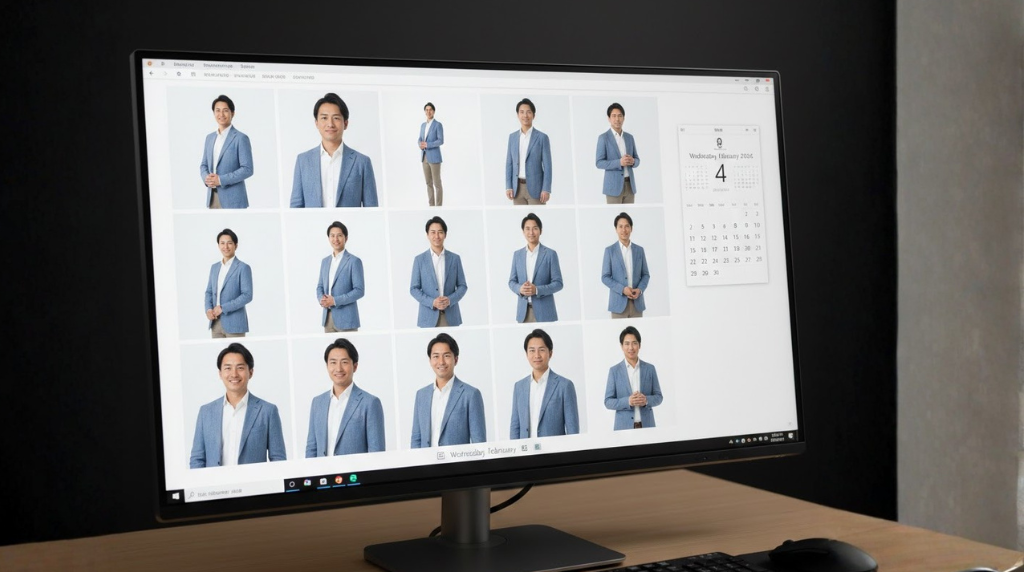
Task: Click the forward arrow in the toolbar
Action: [x=163, y=74]
